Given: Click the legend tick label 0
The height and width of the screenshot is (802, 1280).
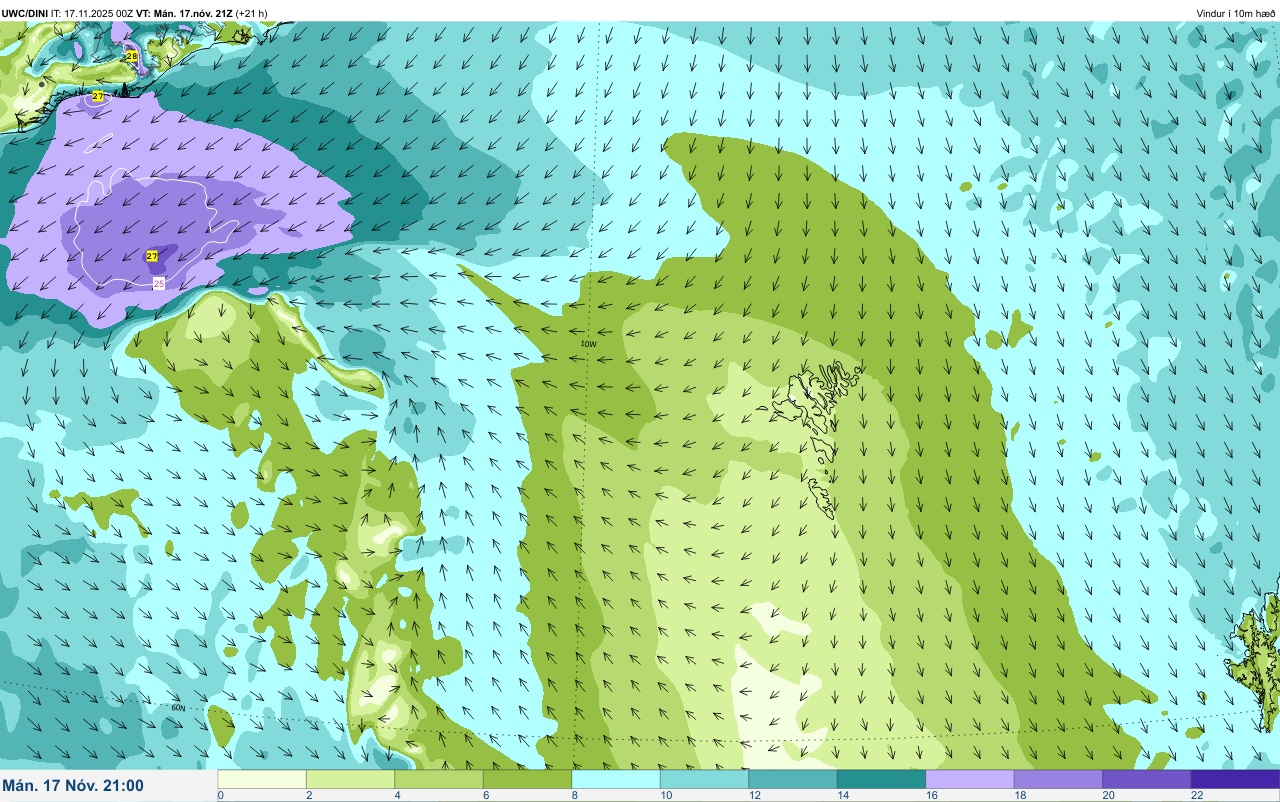Looking at the screenshot, I should point(220,795).
